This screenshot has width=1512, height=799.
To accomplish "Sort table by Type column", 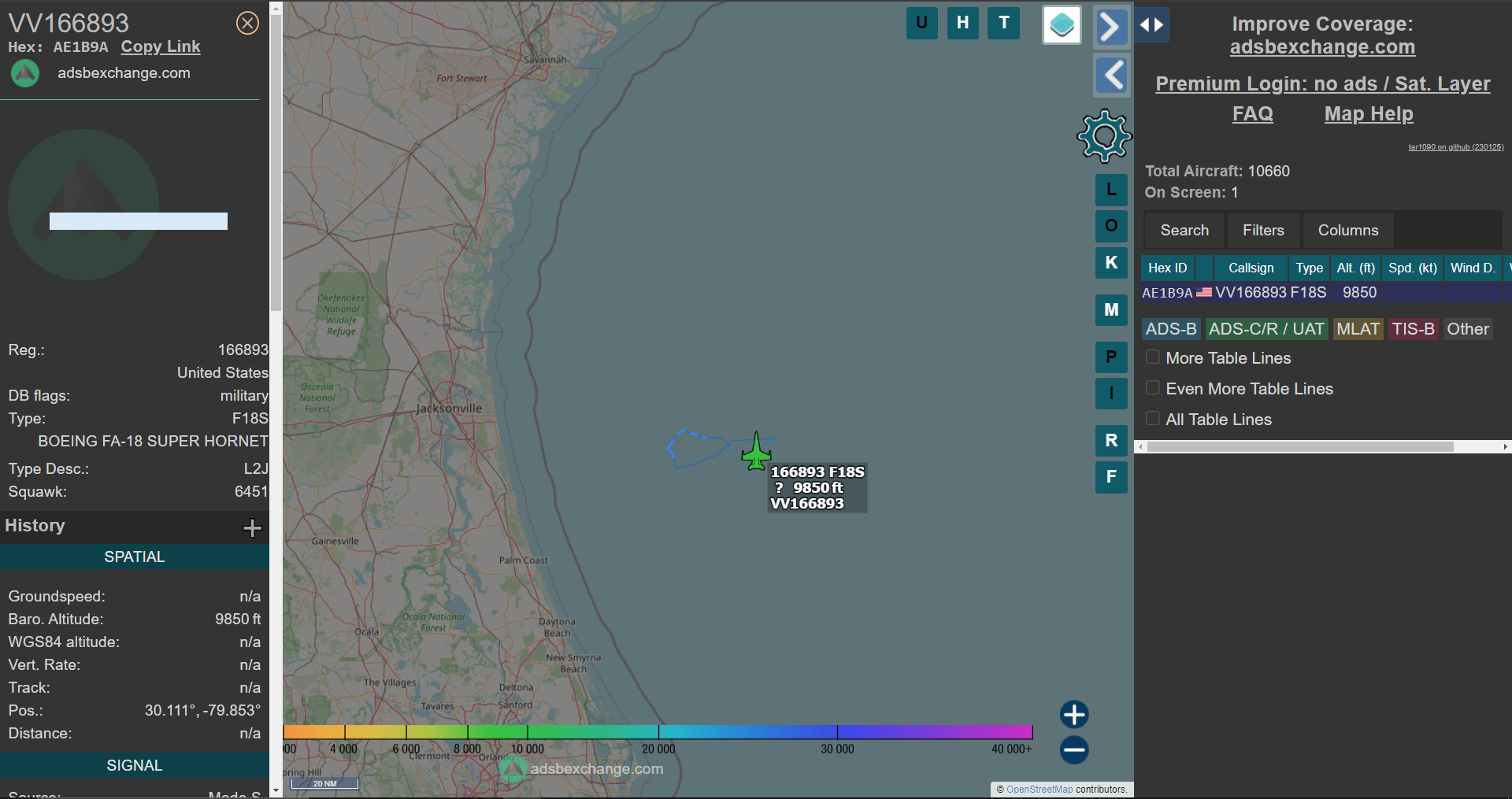I will point(1310,268).
